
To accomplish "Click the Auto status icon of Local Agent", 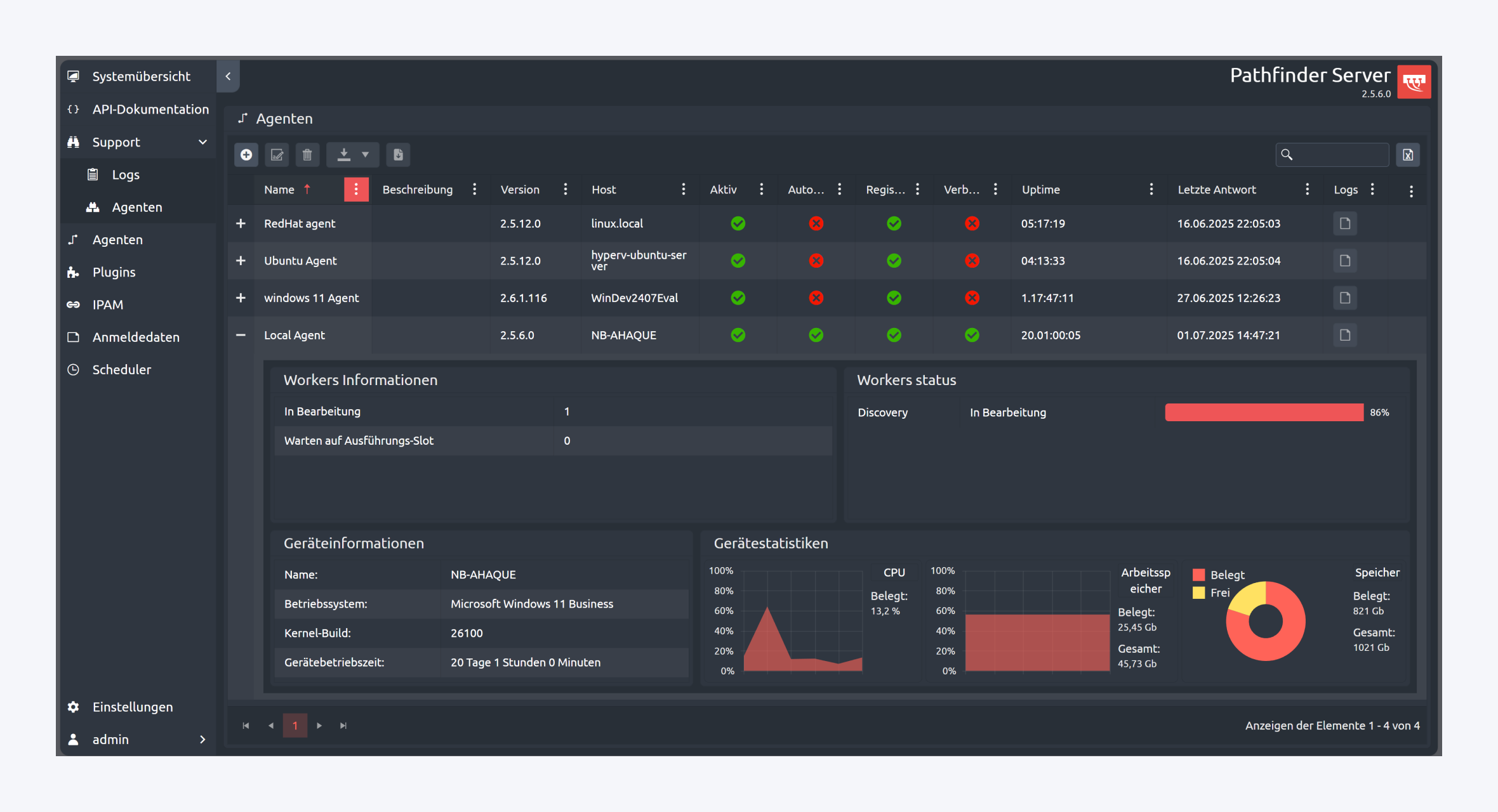I will tap(816, 335).
